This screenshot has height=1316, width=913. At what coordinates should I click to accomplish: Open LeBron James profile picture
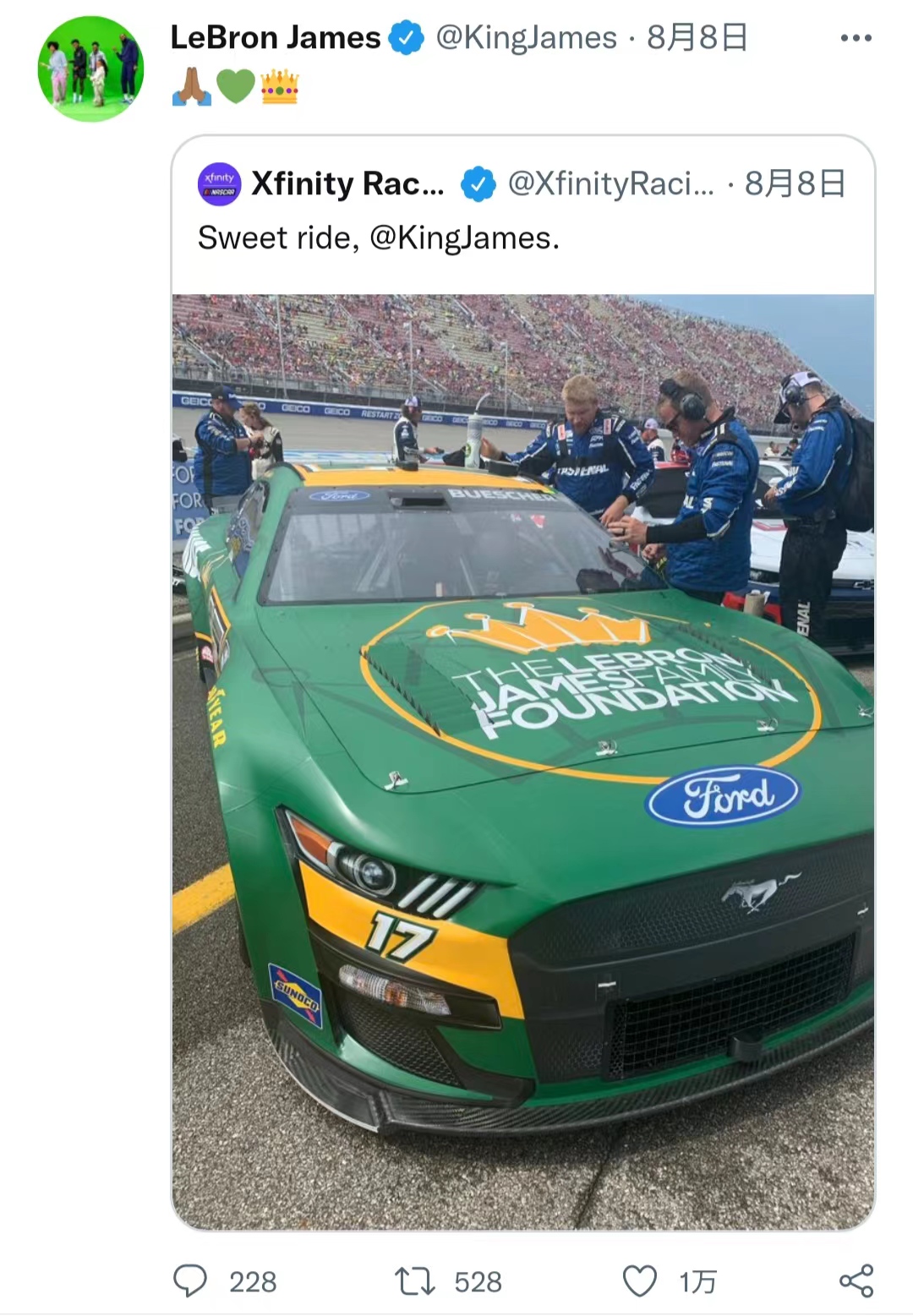pyautogui.click(x=90, y=68)
